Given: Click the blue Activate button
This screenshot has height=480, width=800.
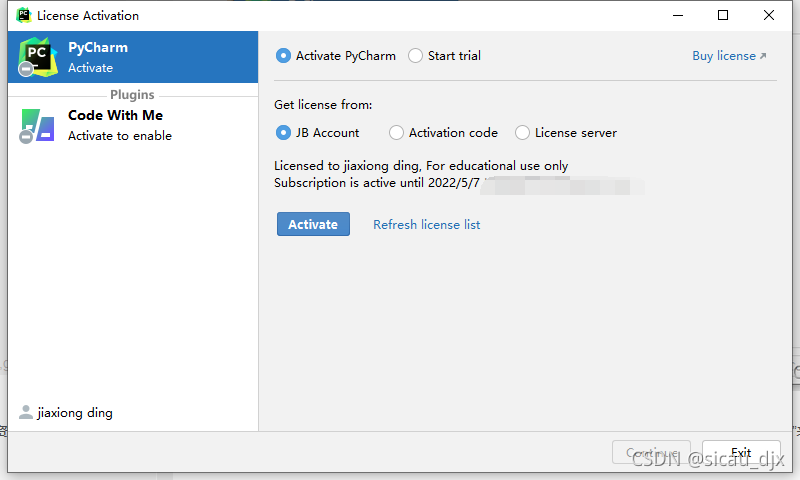Looking at the screenshot, I should coord(313,224).
